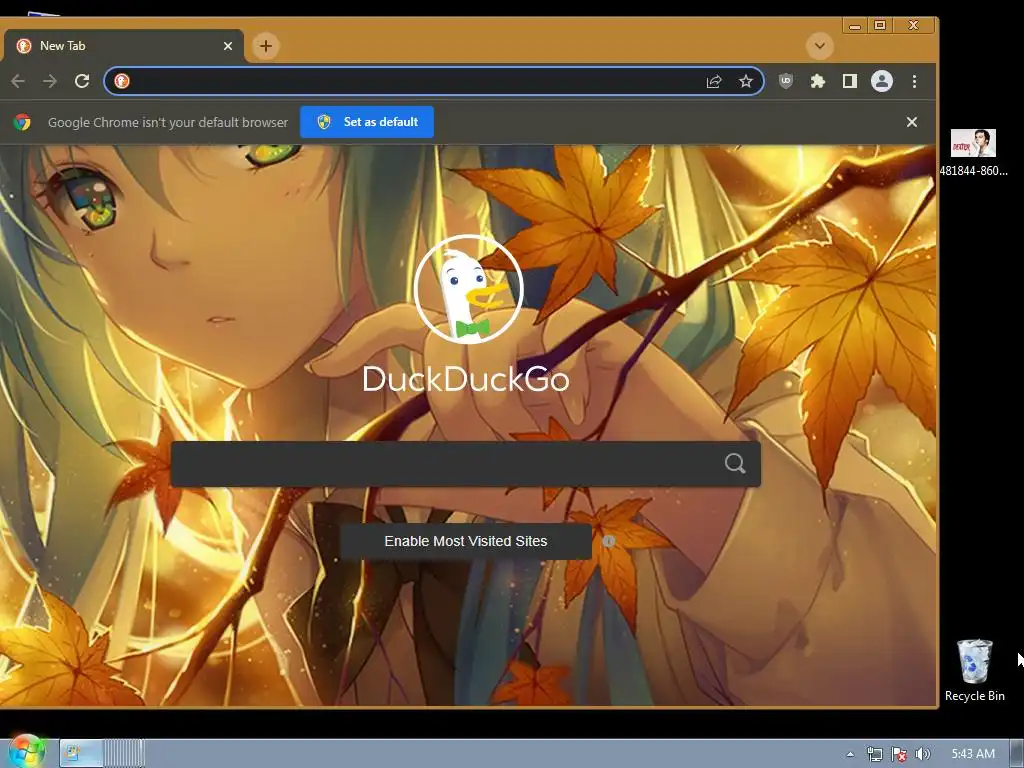Image resolution: width=1024 pixels, height=768 pixels.
Task: Click the DuckDuckGo wordmark text
Action: click(466, 379)
